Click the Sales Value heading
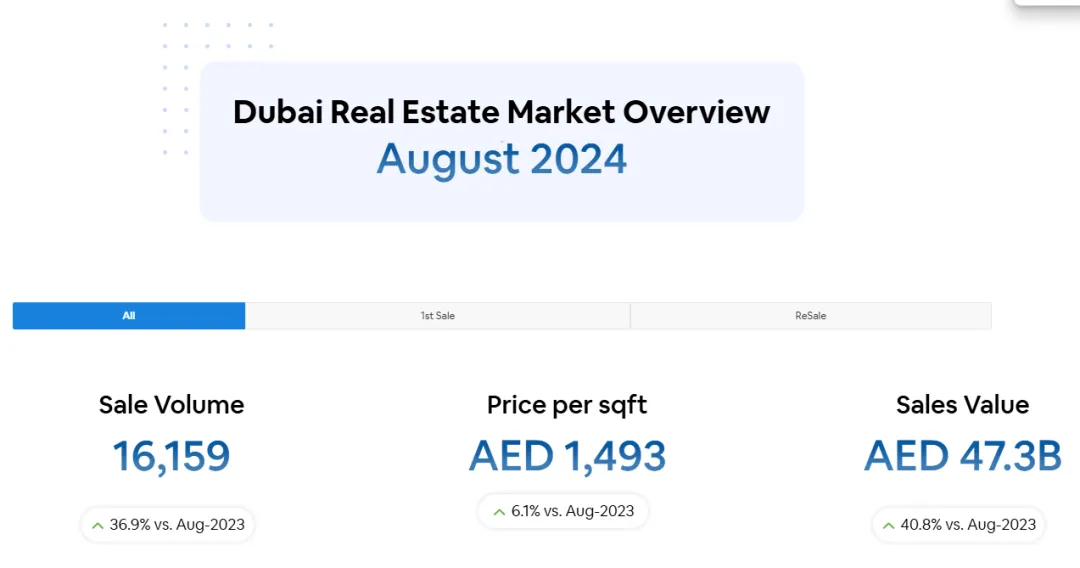The width and height of the screenshot is (1080, 568). pos(962,405)
